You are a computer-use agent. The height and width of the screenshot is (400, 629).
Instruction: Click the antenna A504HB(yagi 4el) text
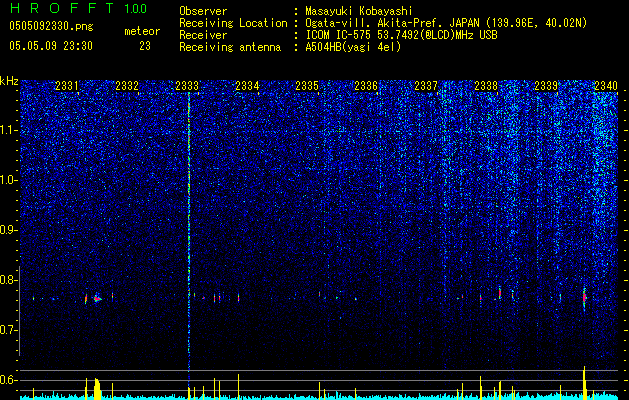point(353,47)
